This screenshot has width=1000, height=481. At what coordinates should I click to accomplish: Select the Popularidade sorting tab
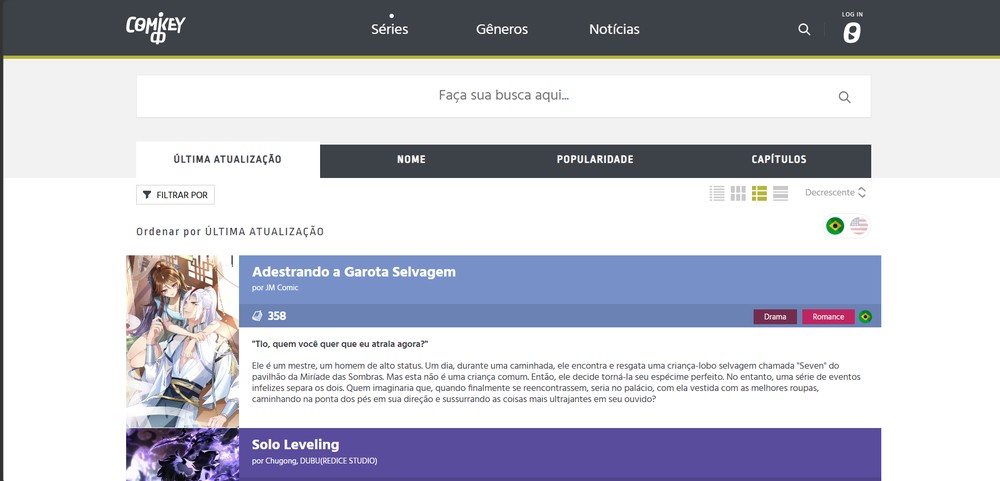point(595,159)
